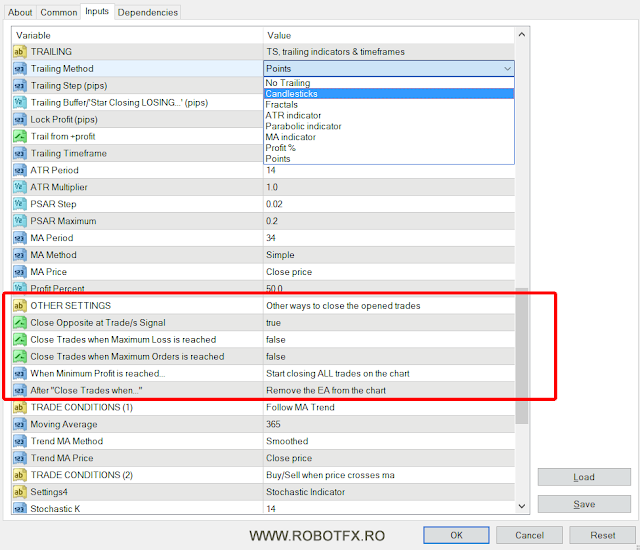This screenshot has width=640, height=550.
Task: Click the TRAILING row string icon
Action: [19, 52]
